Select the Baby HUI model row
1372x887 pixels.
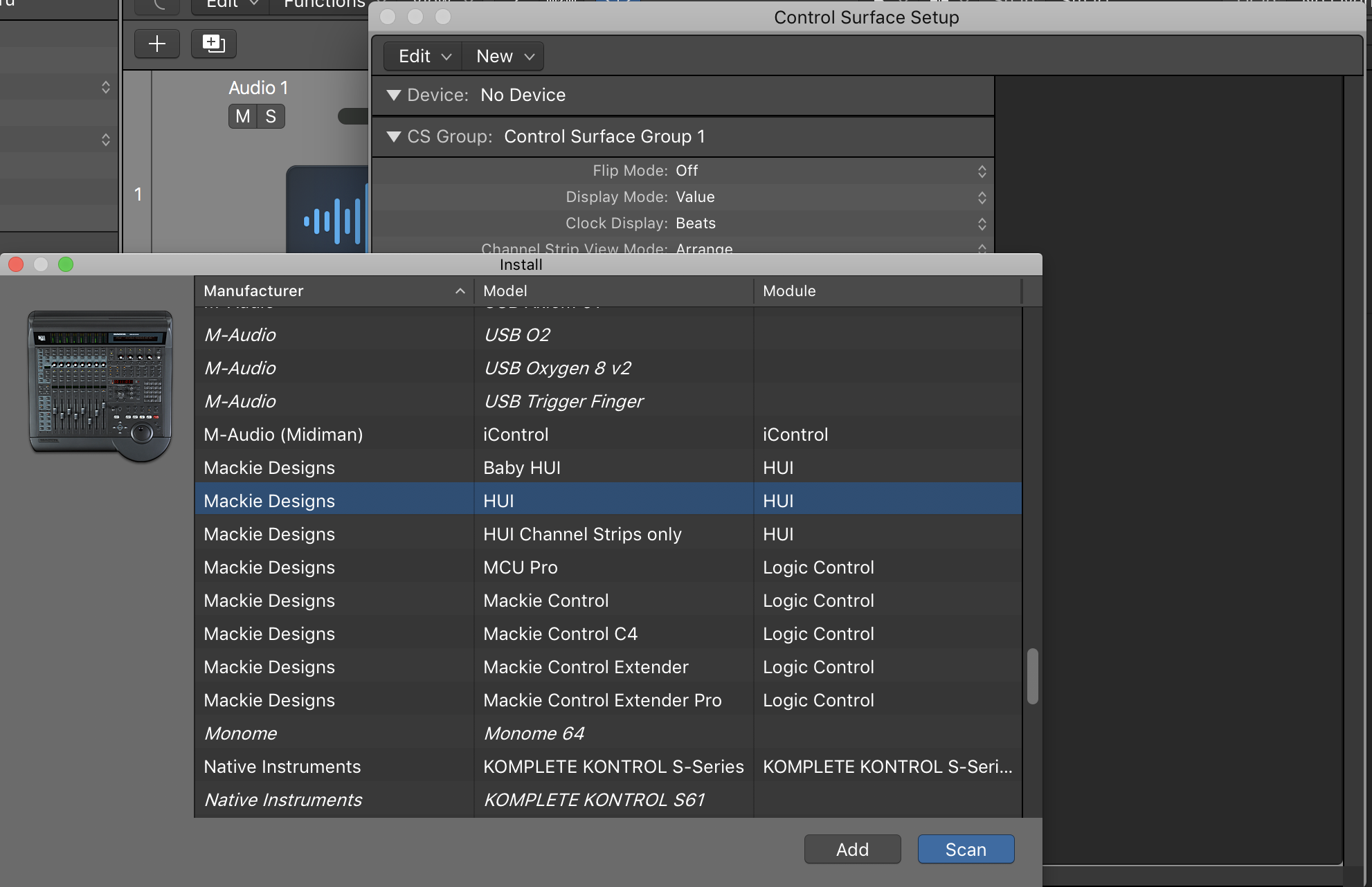coord(608,468)
